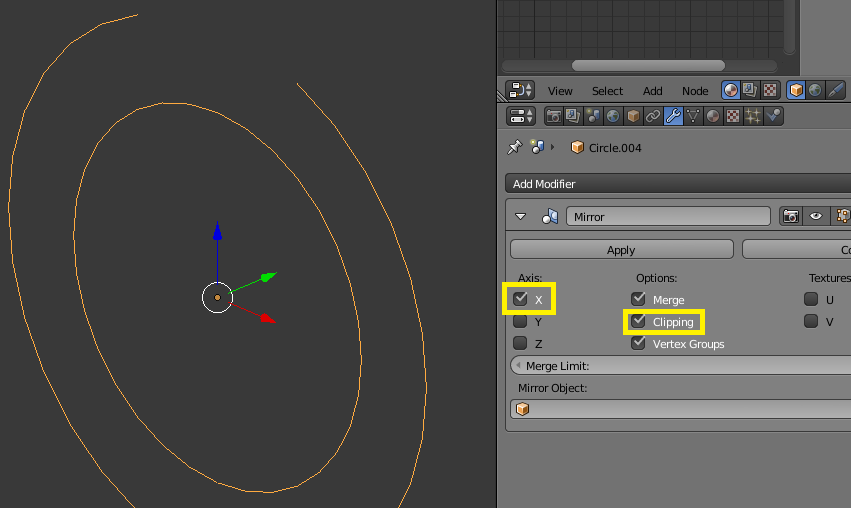Open the Node menu in node editor
Image resolution: width=851 pixels, height=508 pixels.
[695, 91]
